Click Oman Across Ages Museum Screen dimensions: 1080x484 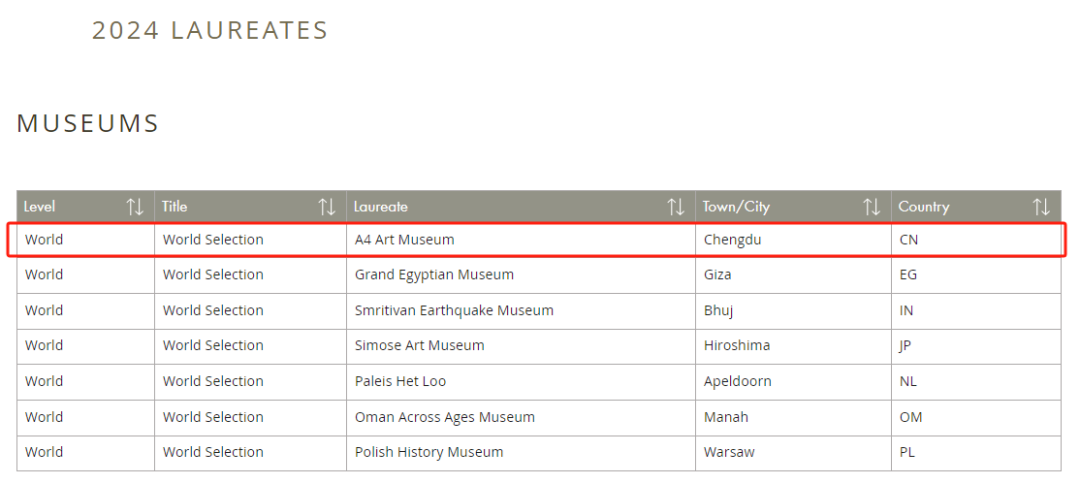click(x=444, y=417)
